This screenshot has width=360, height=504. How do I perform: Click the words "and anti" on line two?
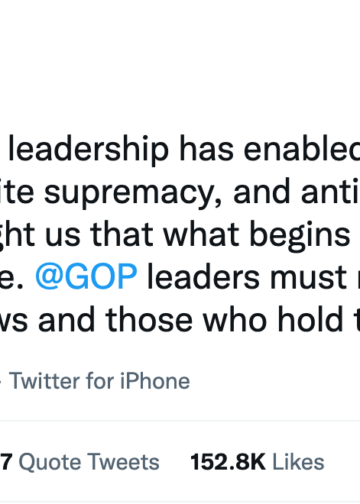click(x=297, y=191)
